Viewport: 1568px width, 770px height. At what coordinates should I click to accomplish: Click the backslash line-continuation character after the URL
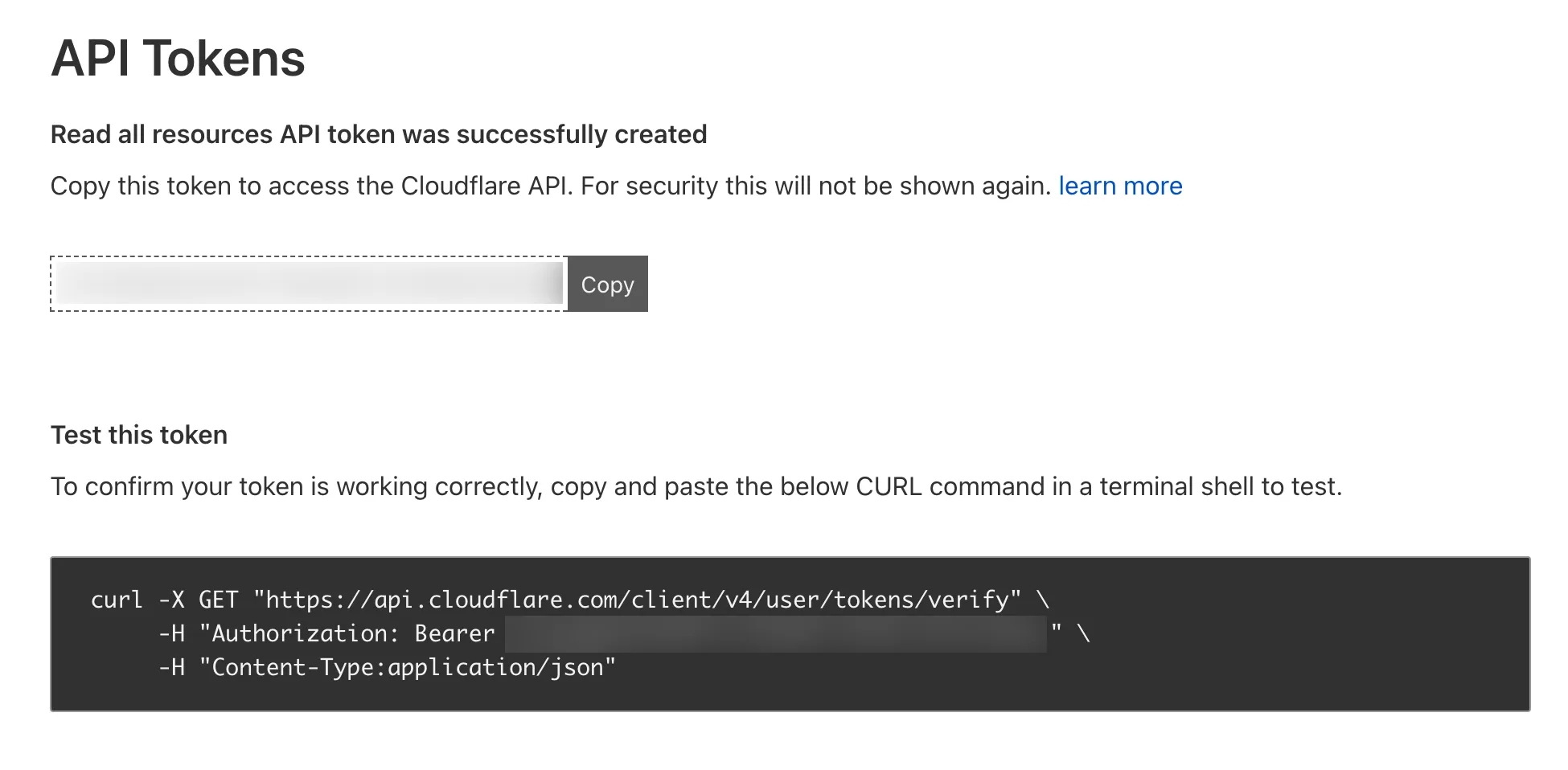1044,599
